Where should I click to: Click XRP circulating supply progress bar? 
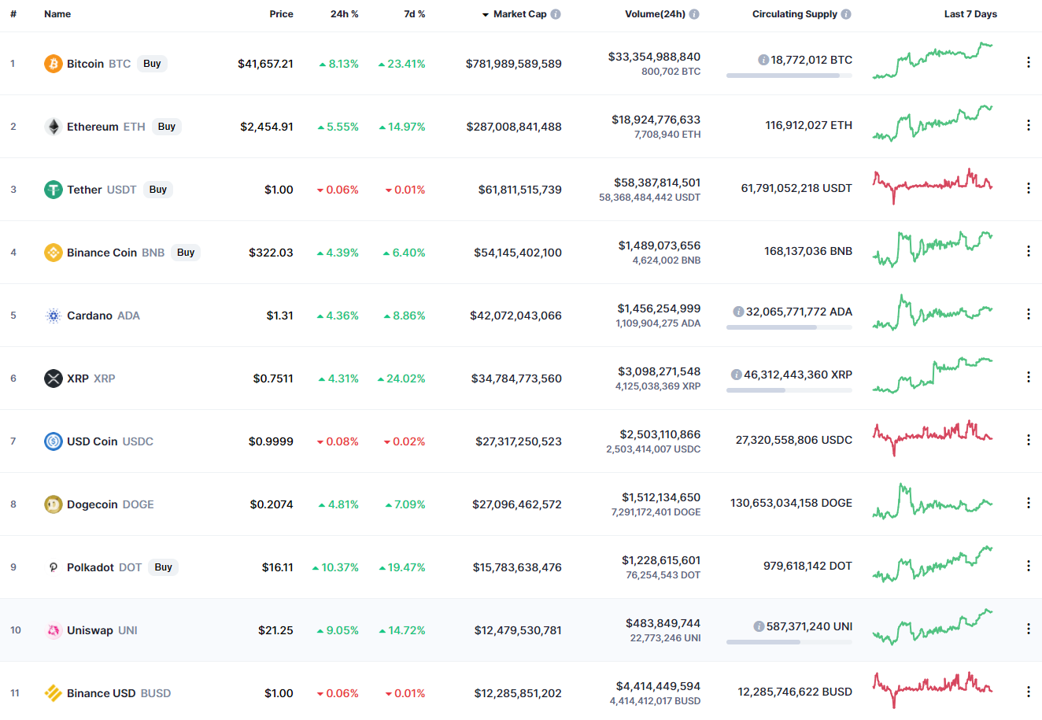pyautogui.click(x=789, y=390)
